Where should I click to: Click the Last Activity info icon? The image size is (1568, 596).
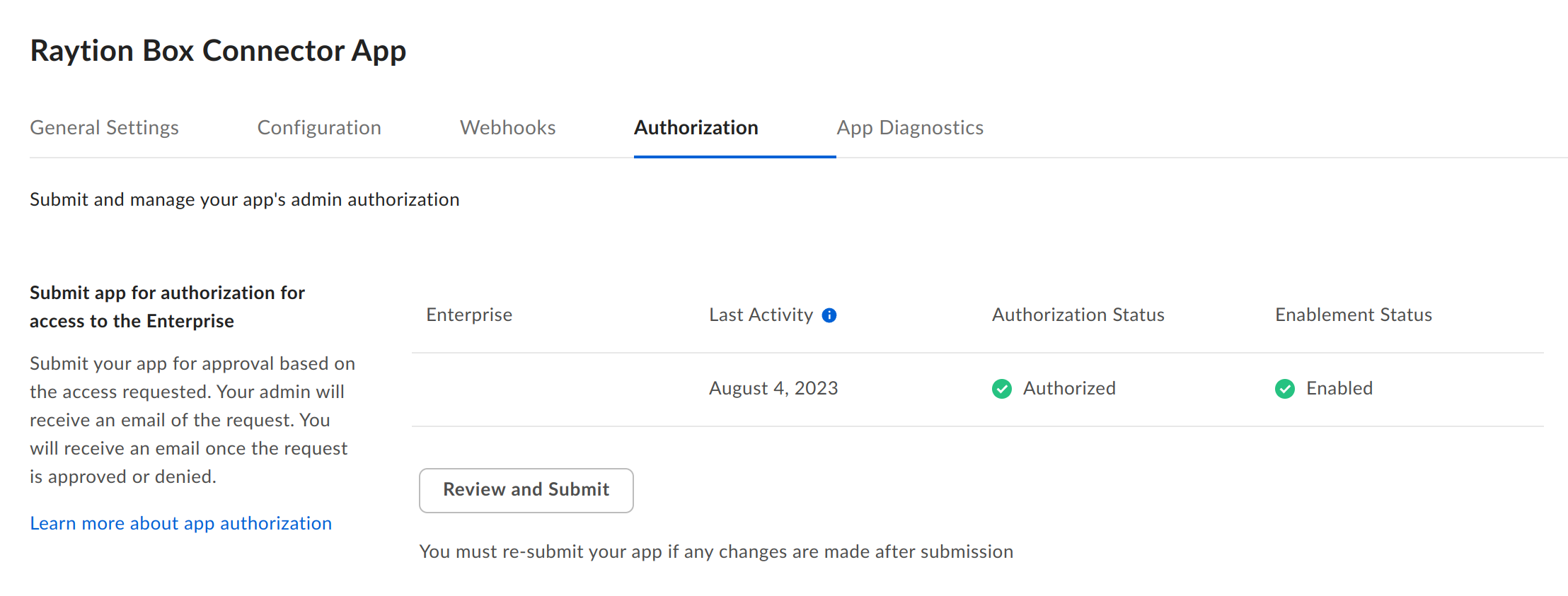click(x=829, y=315)
